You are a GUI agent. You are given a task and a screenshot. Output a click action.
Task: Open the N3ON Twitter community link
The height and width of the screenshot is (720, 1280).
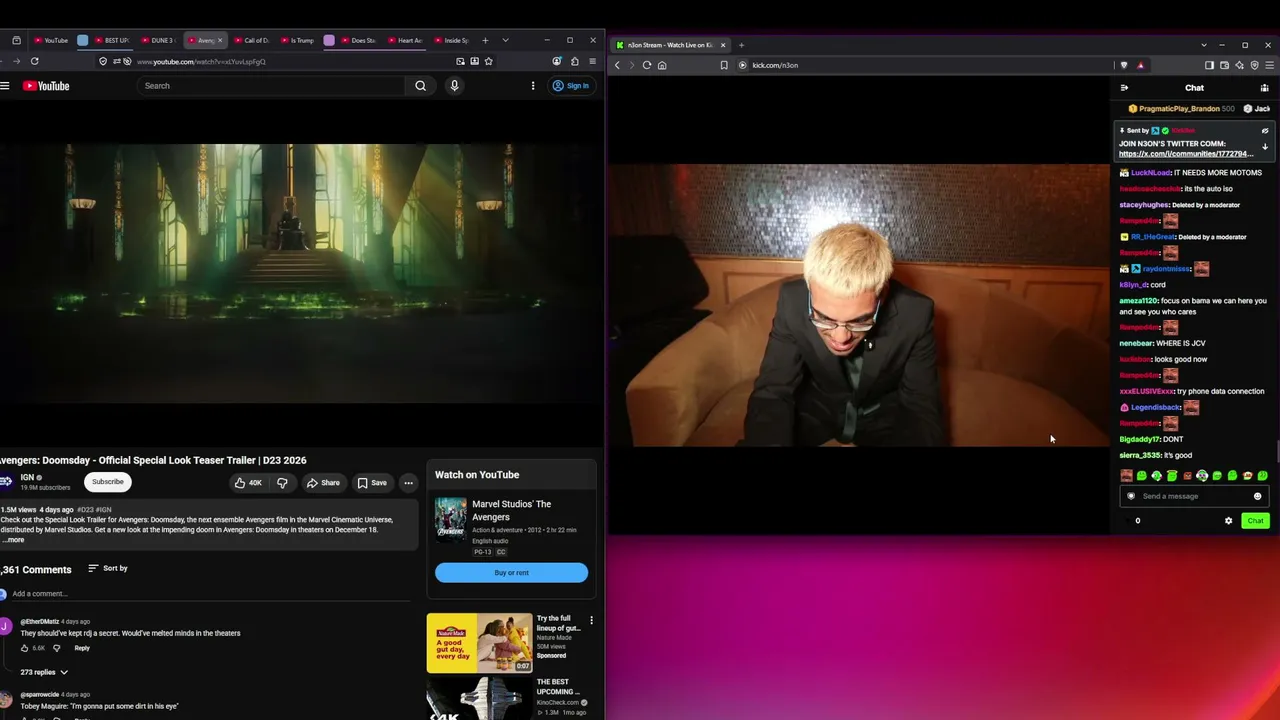point(1185,154)
